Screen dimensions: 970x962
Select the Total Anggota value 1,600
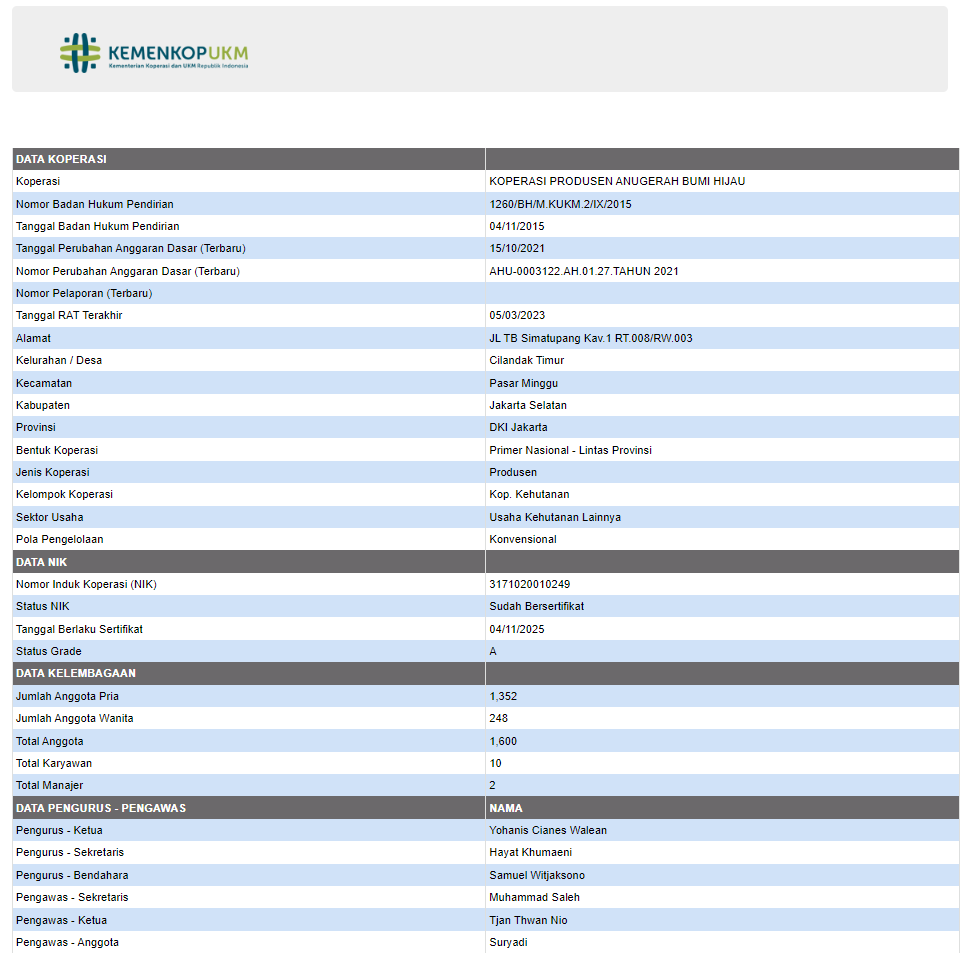tap(503, 741)
